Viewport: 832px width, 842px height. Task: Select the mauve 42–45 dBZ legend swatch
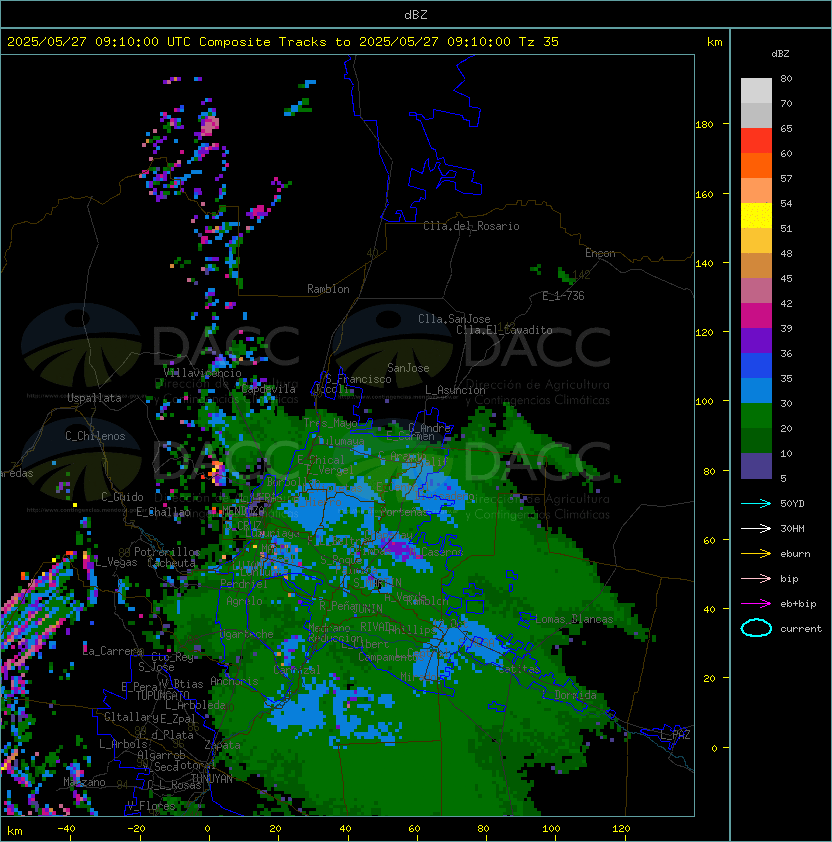(756, 291)
